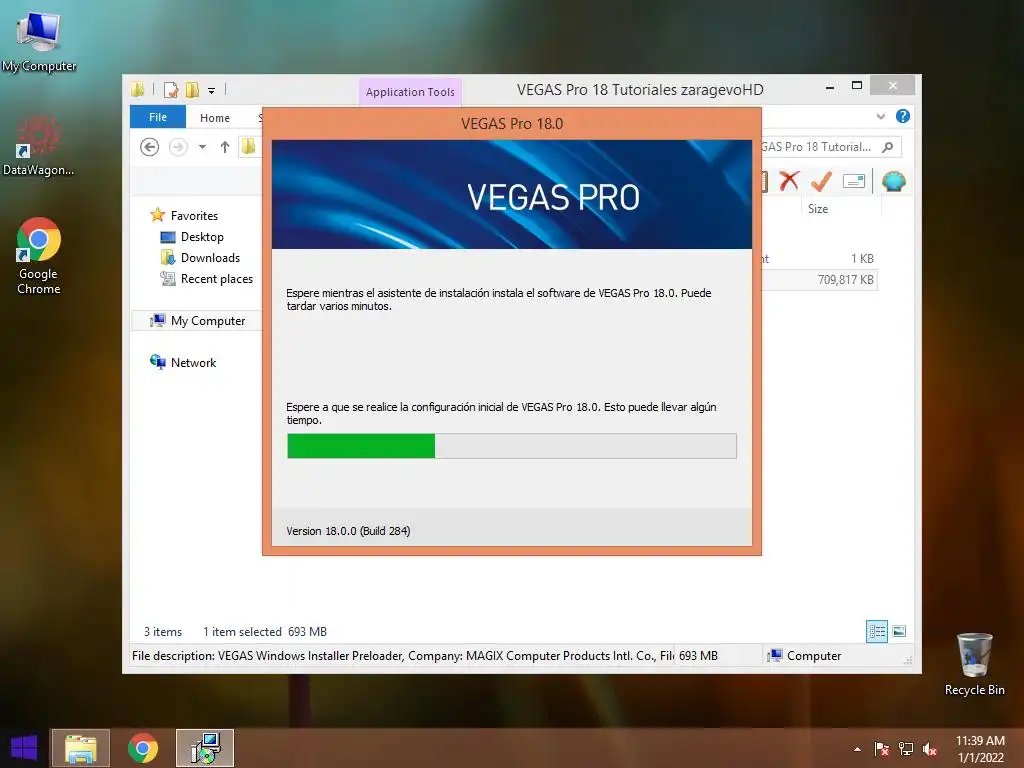Open Desktop under Favorites
The height and width of the screenshot is (768, 1024).
(202, 236)
